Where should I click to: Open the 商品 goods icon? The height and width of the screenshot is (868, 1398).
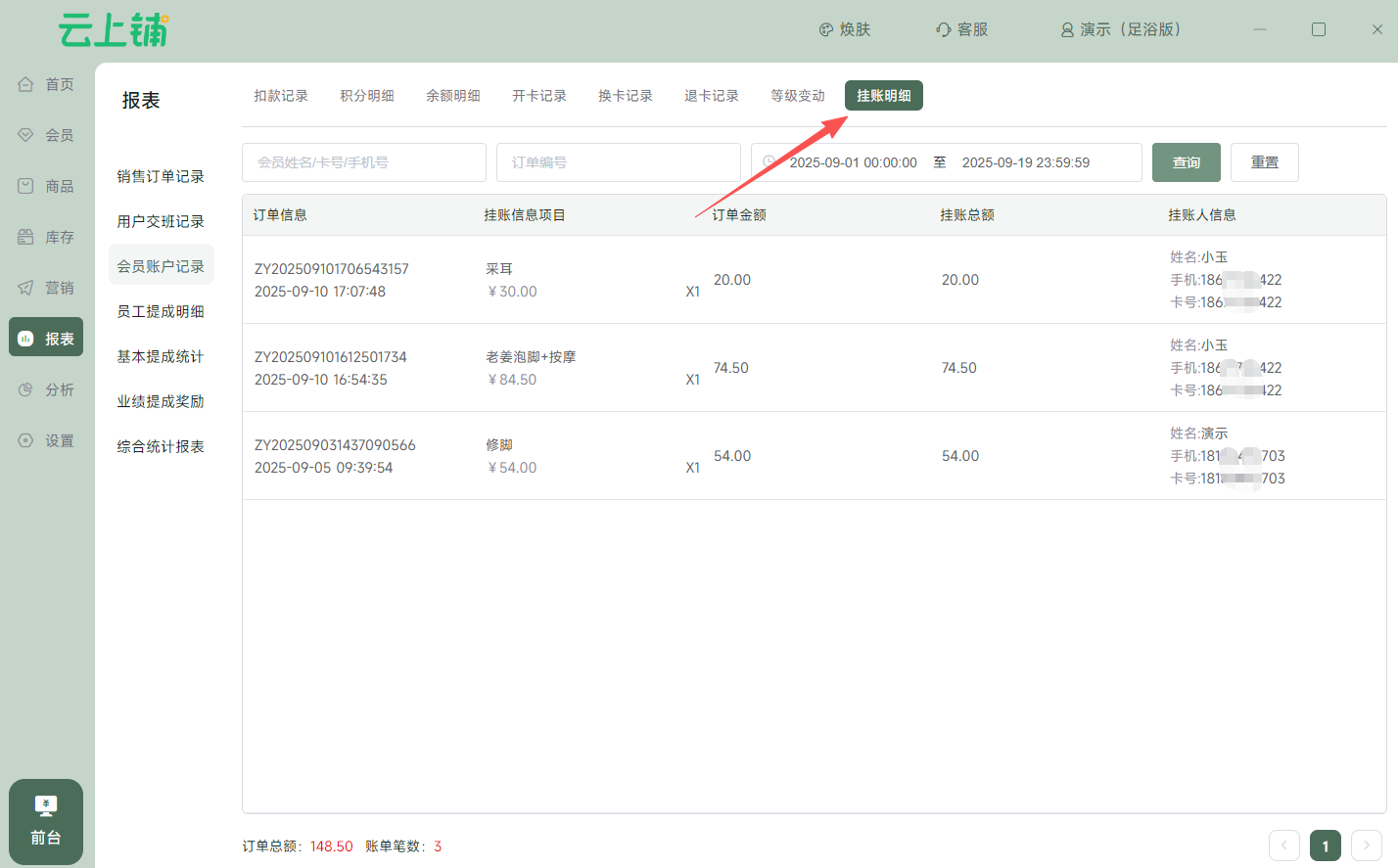26,186
